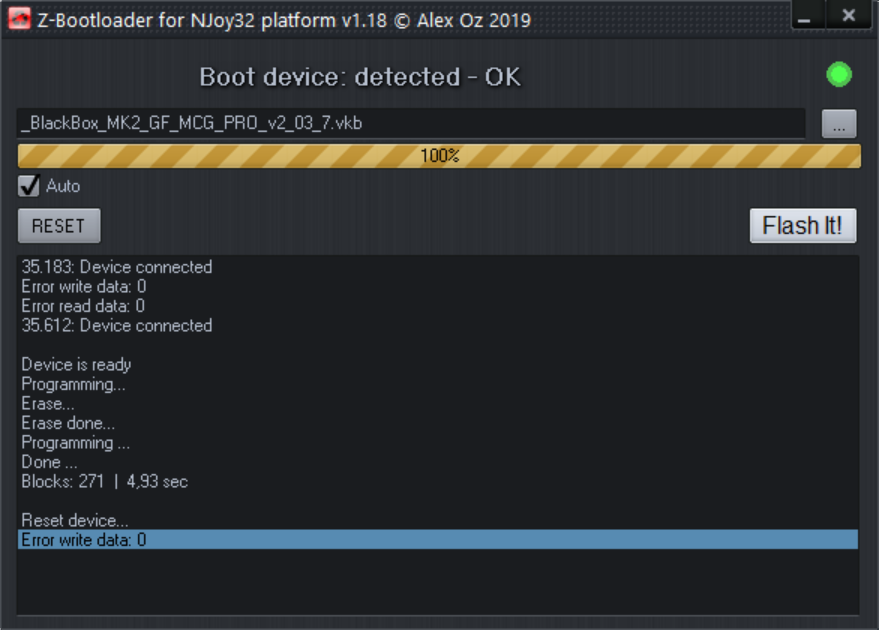Click the Boot device detected status label
The width and height of the screenshot is (879, 630).
pos(360,77)
